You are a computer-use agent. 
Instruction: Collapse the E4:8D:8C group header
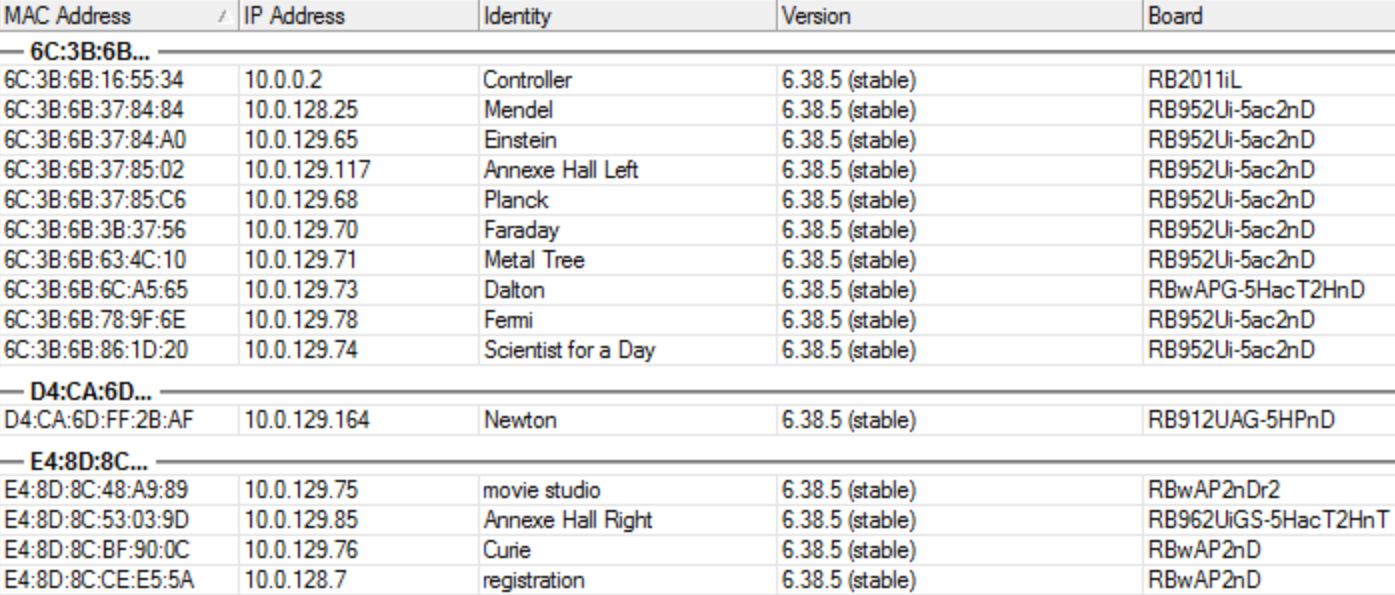click(88, 463)
